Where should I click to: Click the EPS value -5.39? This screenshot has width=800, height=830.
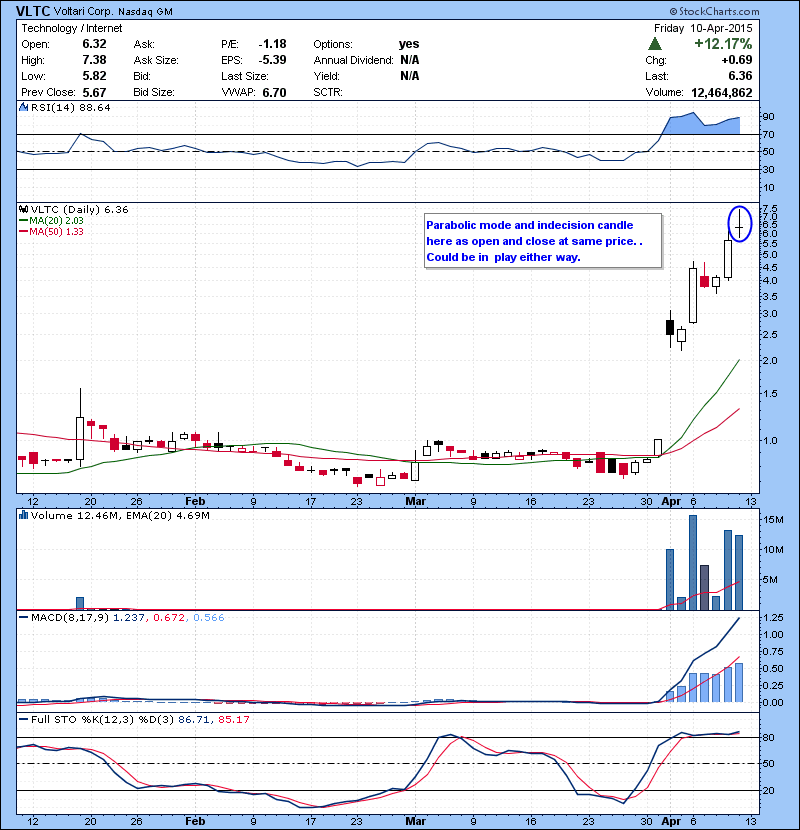coord(272,60)
